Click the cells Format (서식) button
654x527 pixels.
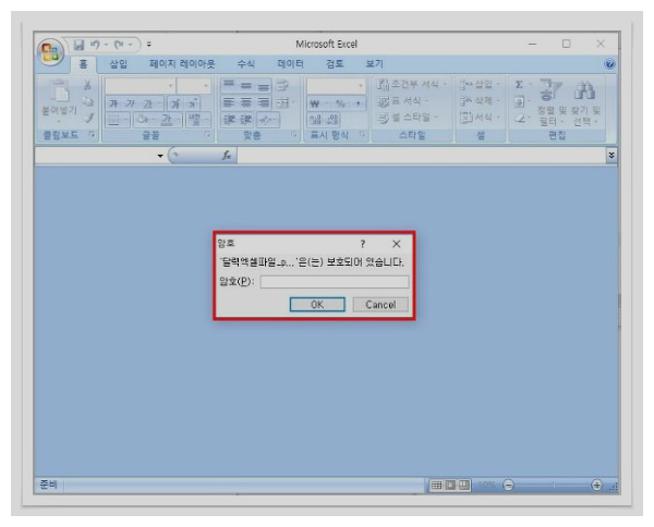click(x=479, y=117)
